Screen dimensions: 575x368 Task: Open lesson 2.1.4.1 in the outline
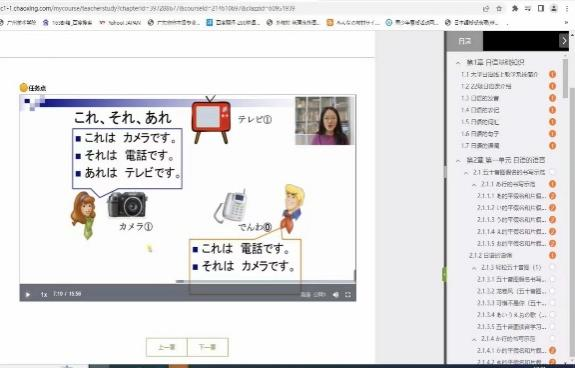[x=512, y=351]
